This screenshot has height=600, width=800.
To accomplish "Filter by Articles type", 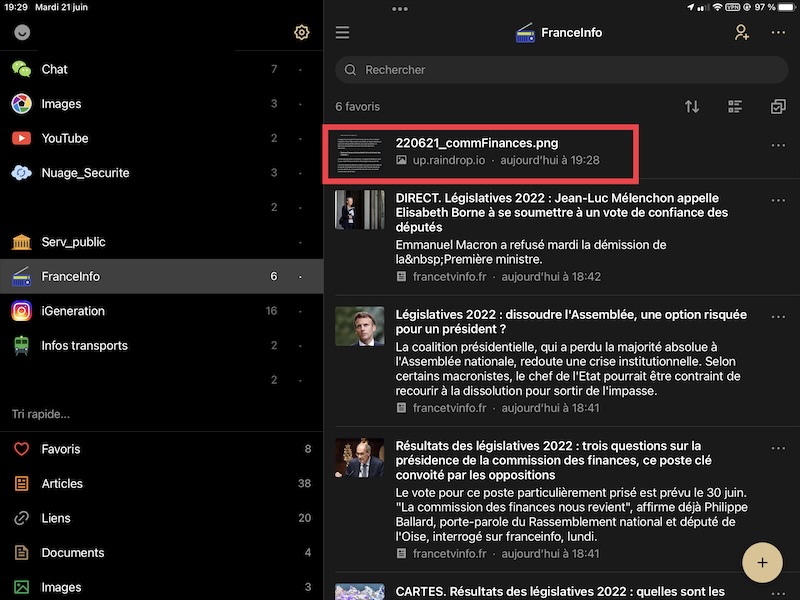I will coord(161,483).
